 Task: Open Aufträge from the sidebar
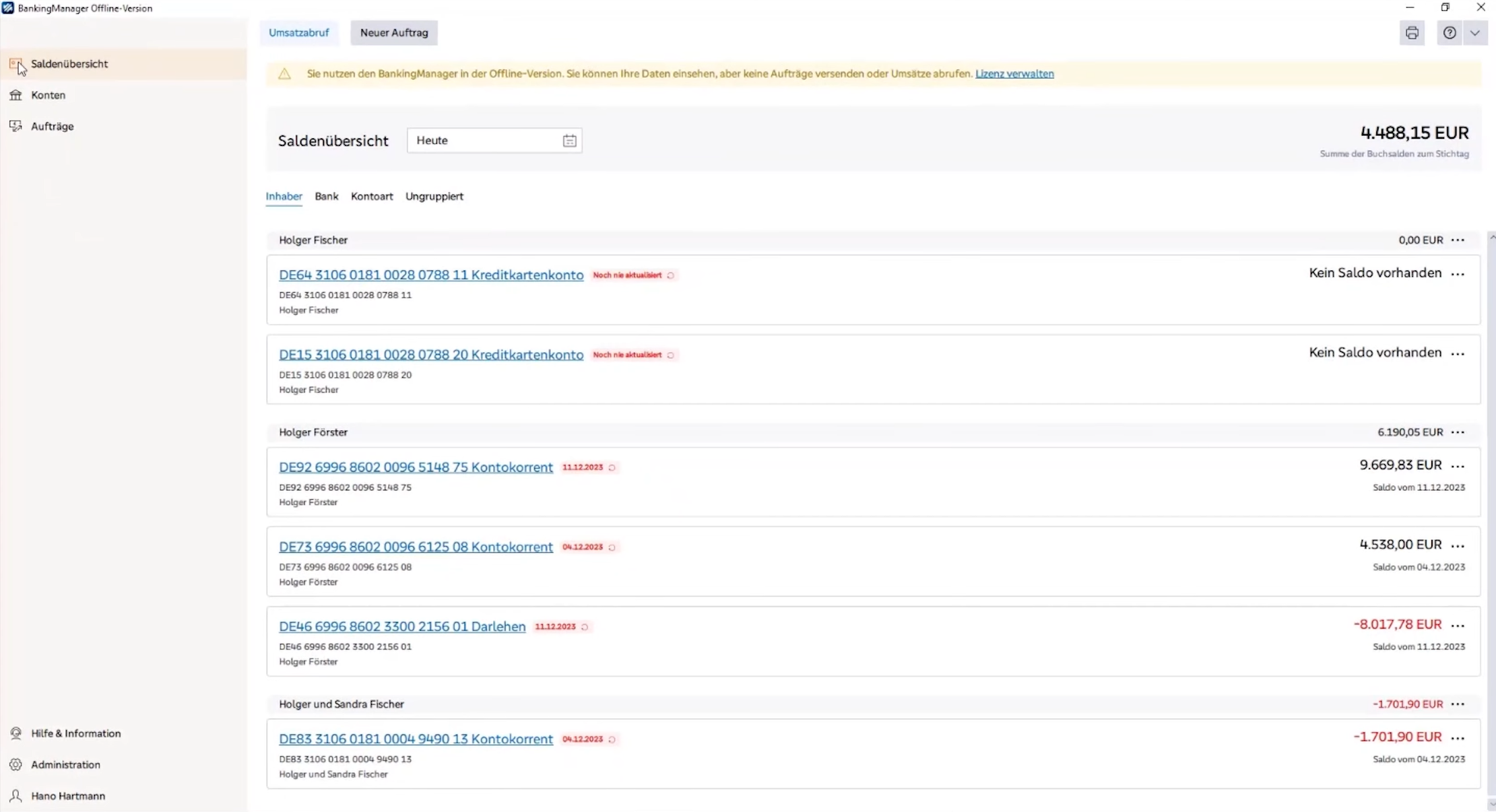(x=15, y=126)
